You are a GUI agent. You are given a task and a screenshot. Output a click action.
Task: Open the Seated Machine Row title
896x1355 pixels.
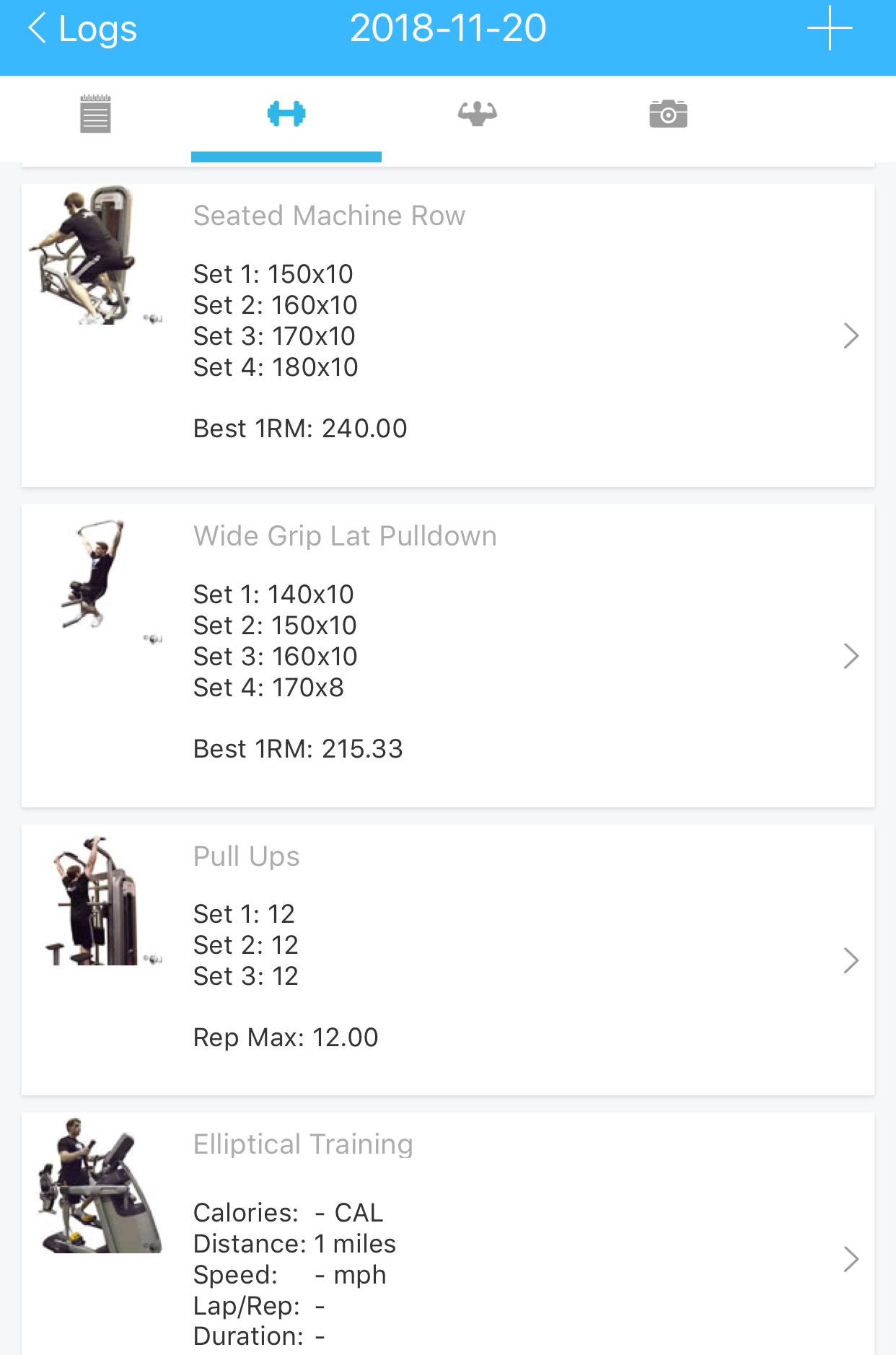tap(329, 216)
